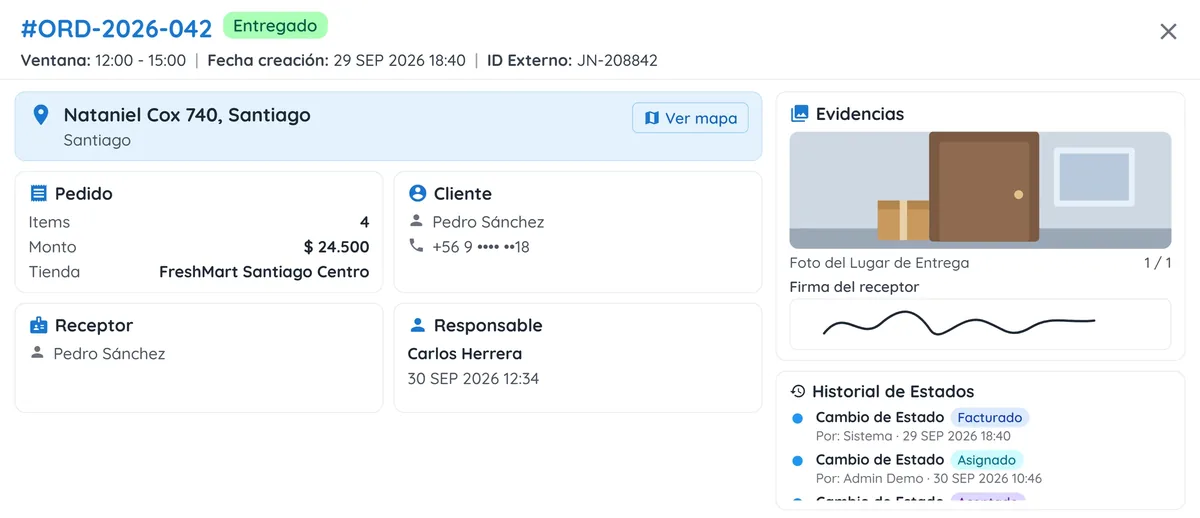
Task: Select creation date 29 SEP 2026 18:40
Action: click(399, 60)
